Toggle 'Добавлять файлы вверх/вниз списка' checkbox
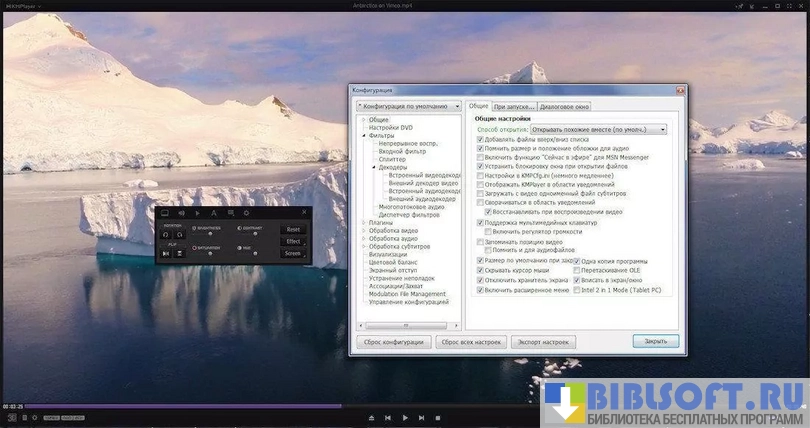The width and height of the screenshot is (810, 428). click(481, 139)
